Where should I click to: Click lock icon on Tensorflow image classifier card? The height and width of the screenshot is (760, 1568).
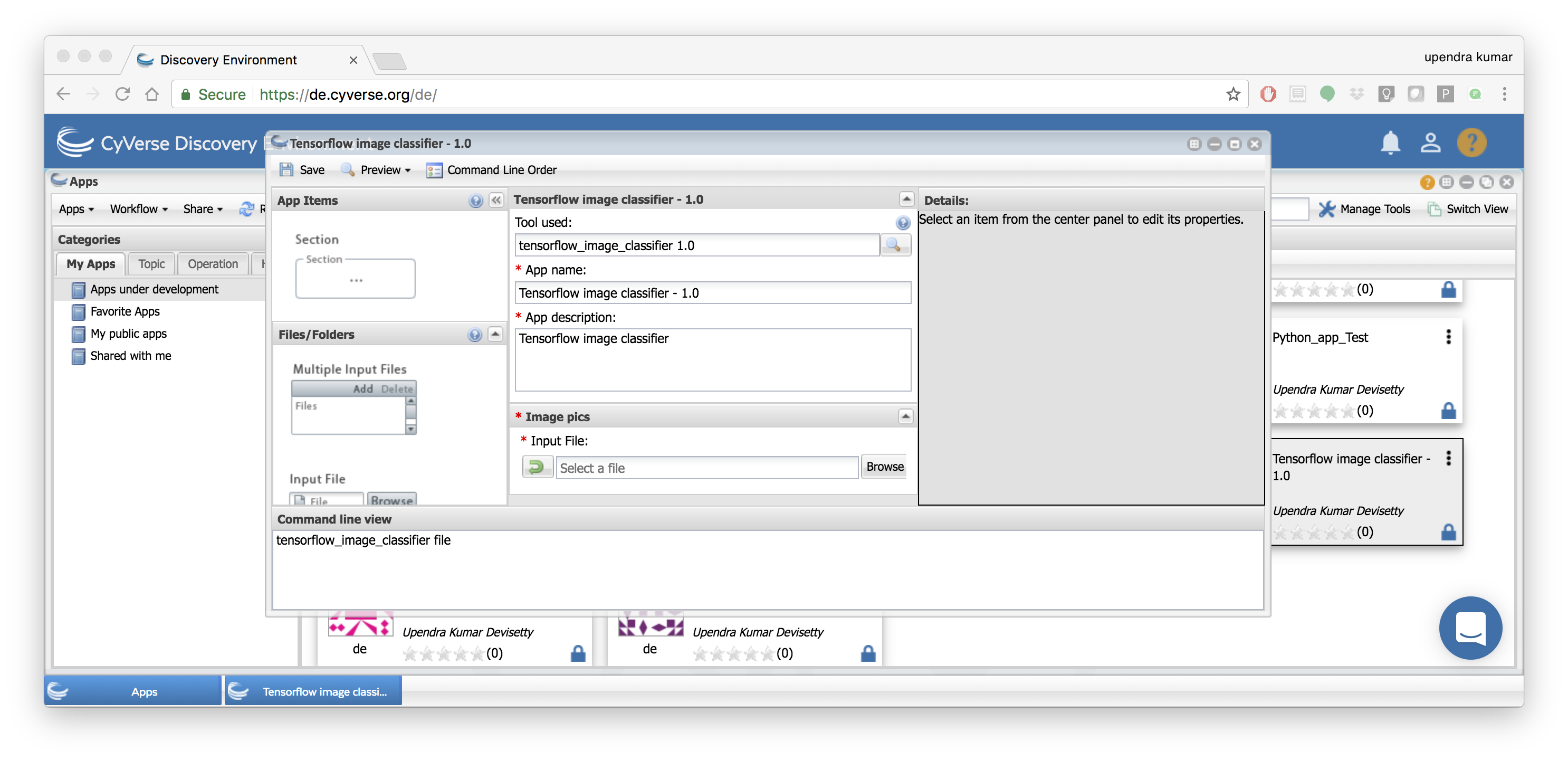1448,531
